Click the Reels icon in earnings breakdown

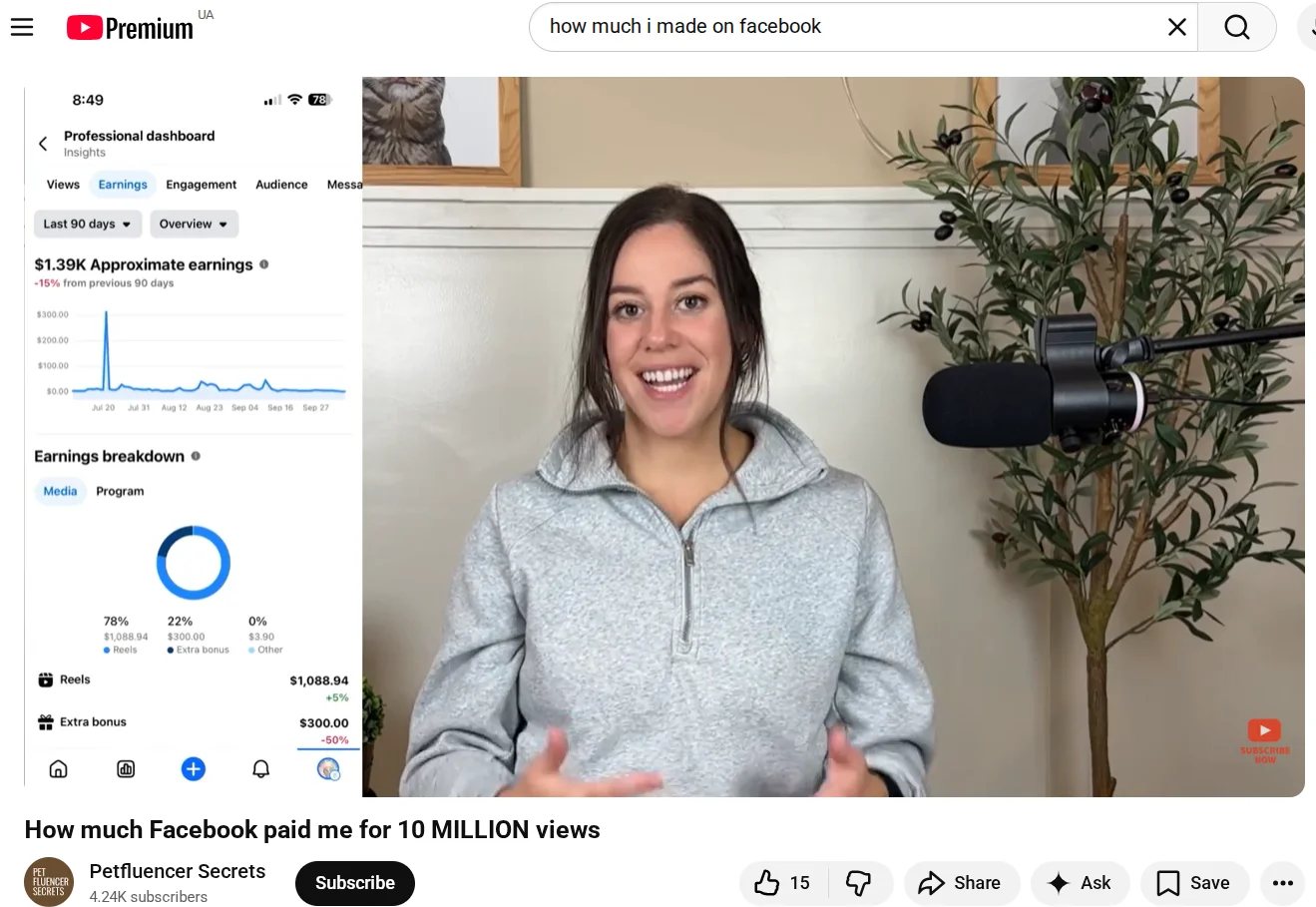(x=46, y=680)
